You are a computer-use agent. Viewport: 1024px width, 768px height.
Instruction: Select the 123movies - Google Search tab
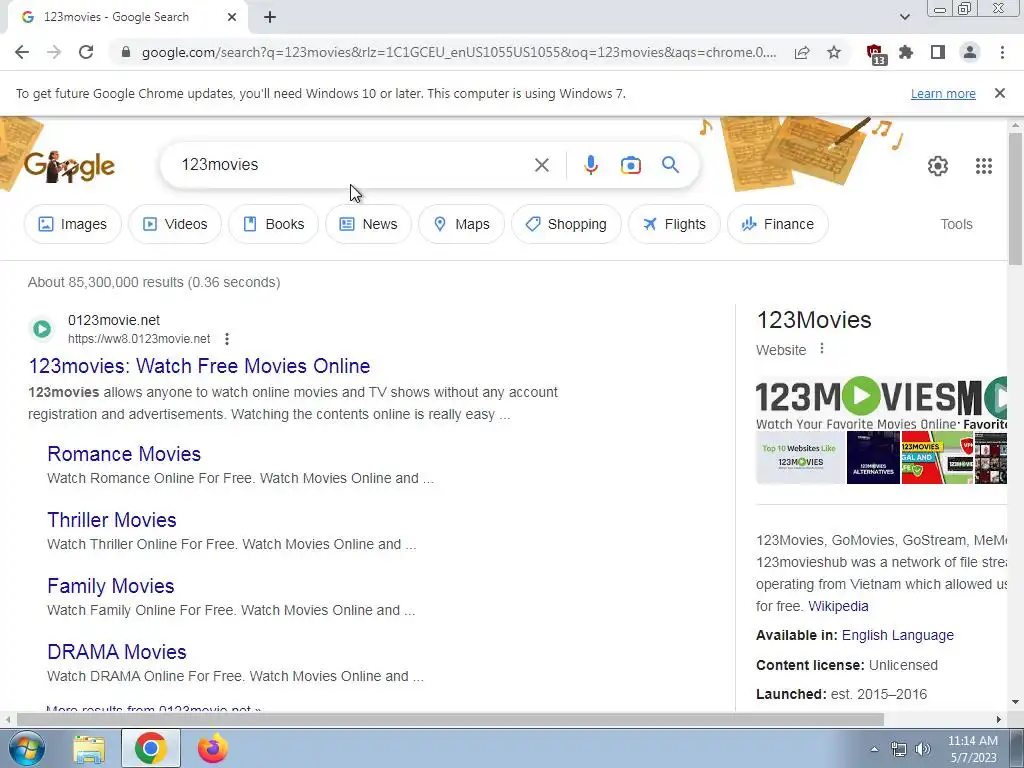tap(127, 17)
